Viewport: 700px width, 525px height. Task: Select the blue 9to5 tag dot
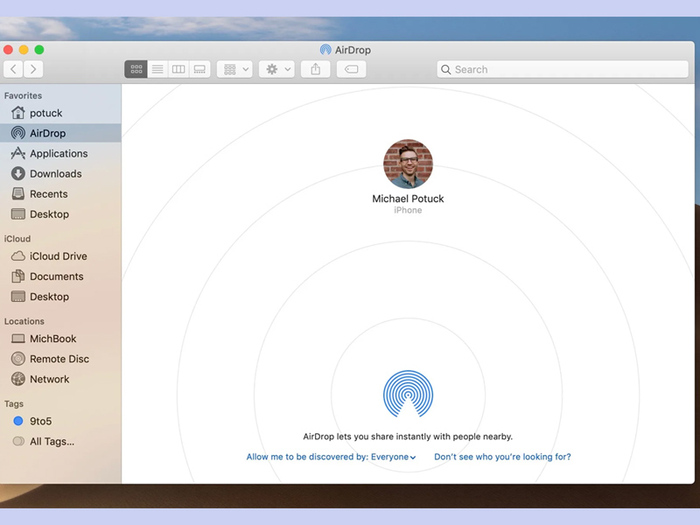click(18, 421)
